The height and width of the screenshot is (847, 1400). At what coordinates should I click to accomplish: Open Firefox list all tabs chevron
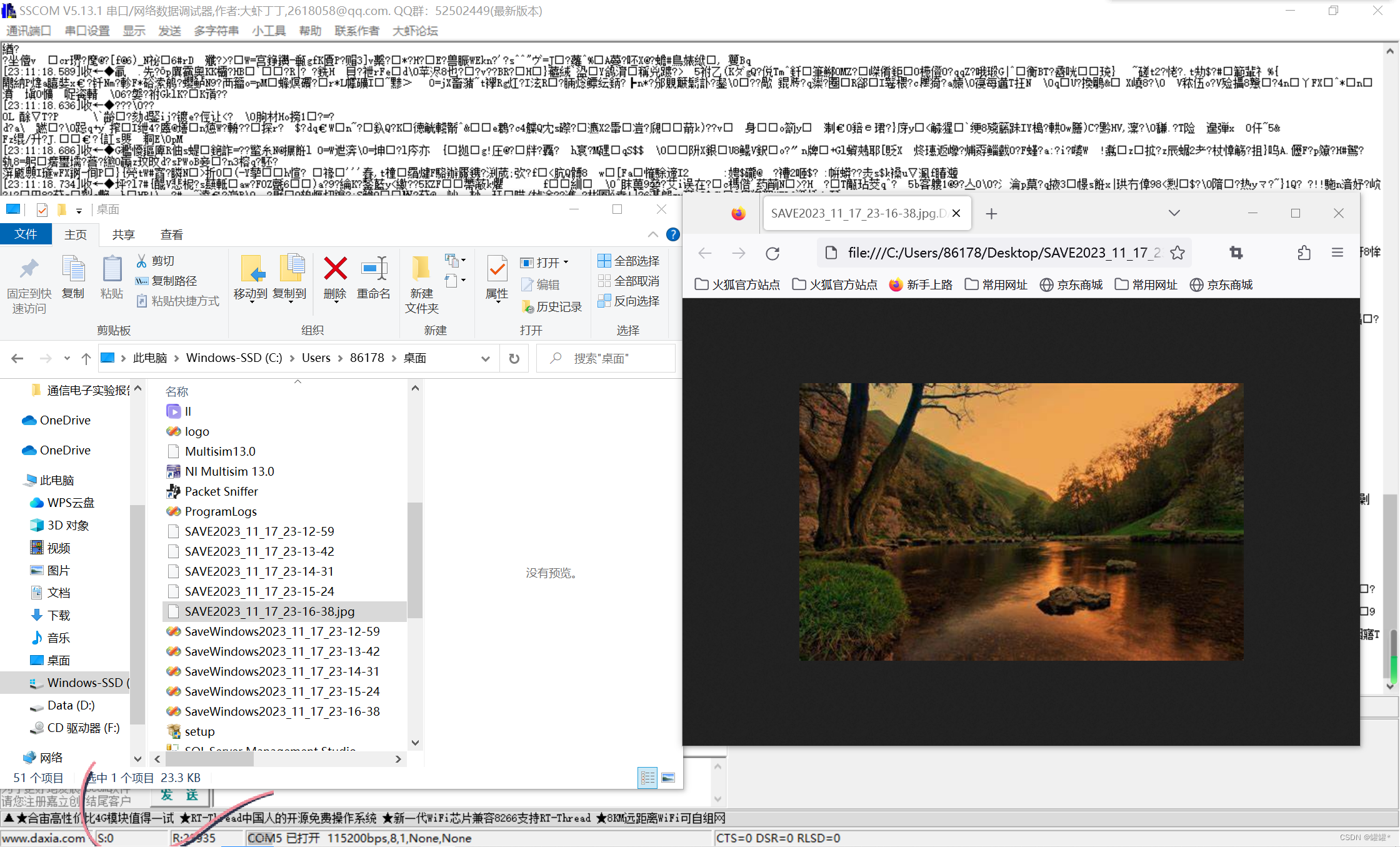(1174, 213)
